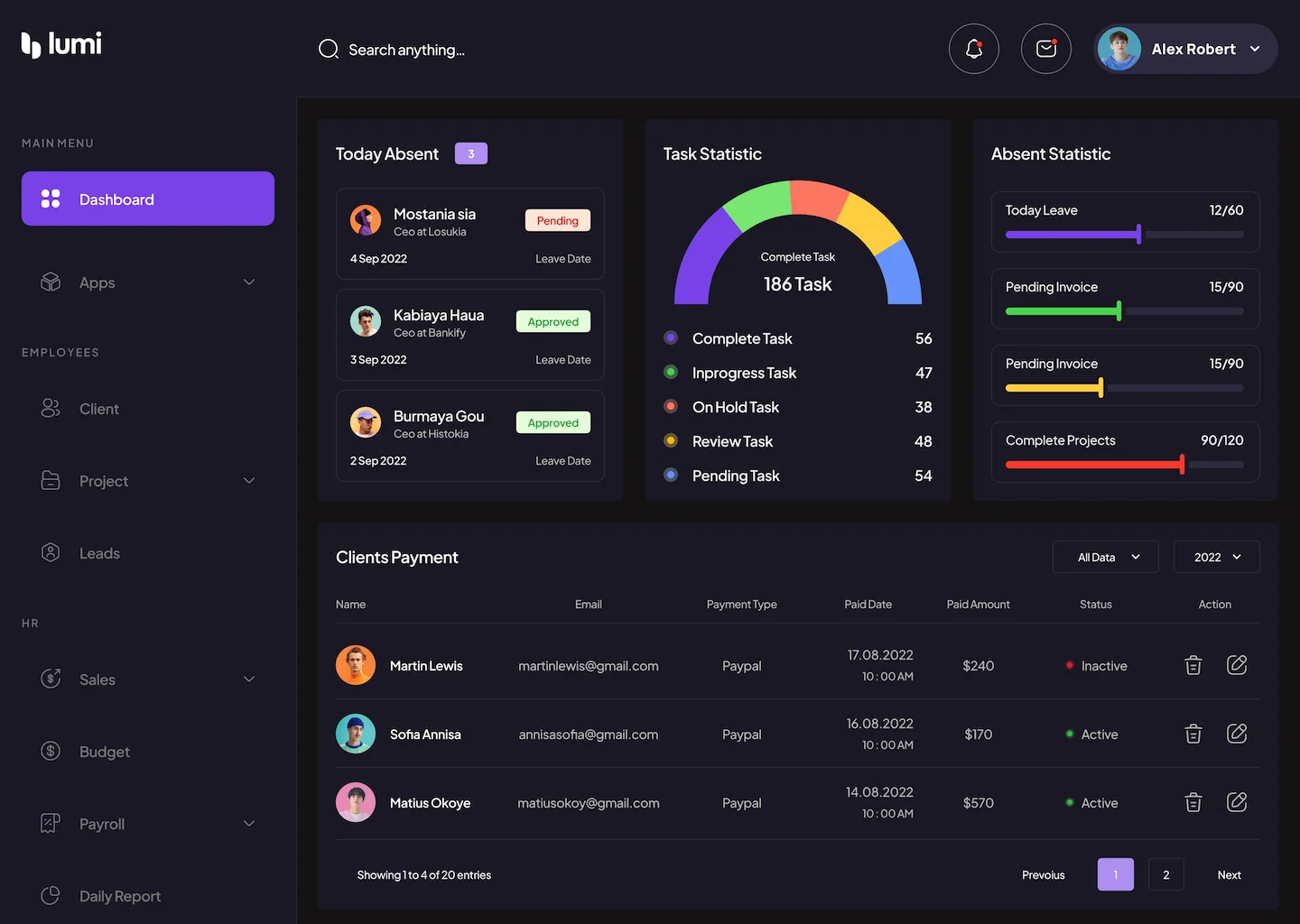This screenshot has height=924, width=1300.
Task: Go to page 2 of payments
Action: [x=1165, y=874]
